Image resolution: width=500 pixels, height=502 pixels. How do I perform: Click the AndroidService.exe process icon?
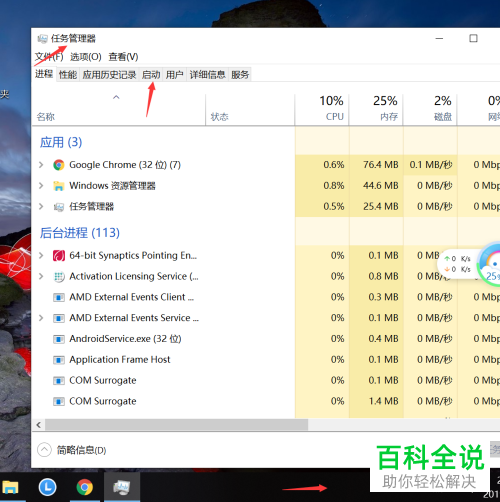pos(59,339)
